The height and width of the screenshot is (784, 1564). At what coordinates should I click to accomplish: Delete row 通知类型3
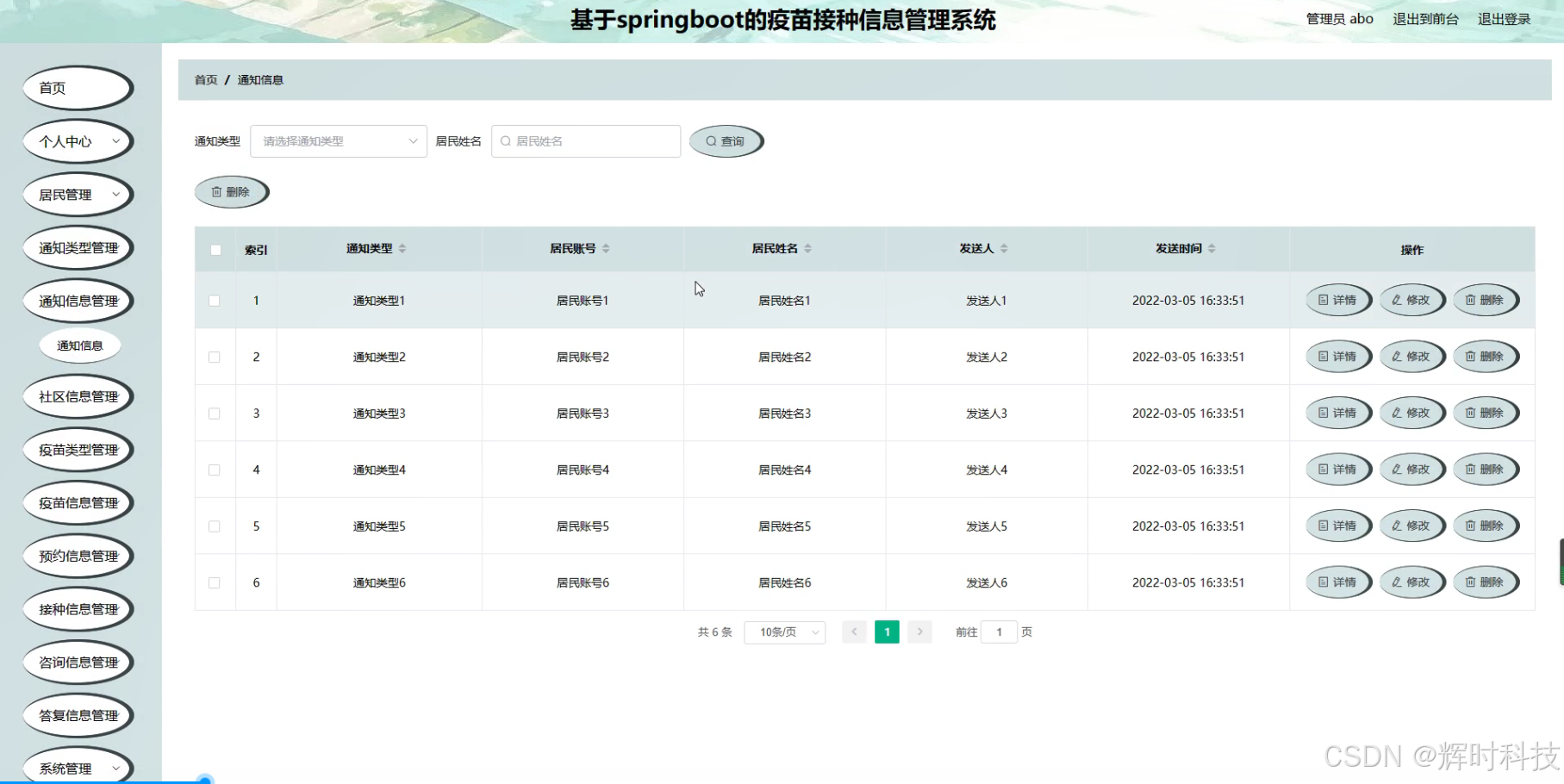[x=1486, y=414]
